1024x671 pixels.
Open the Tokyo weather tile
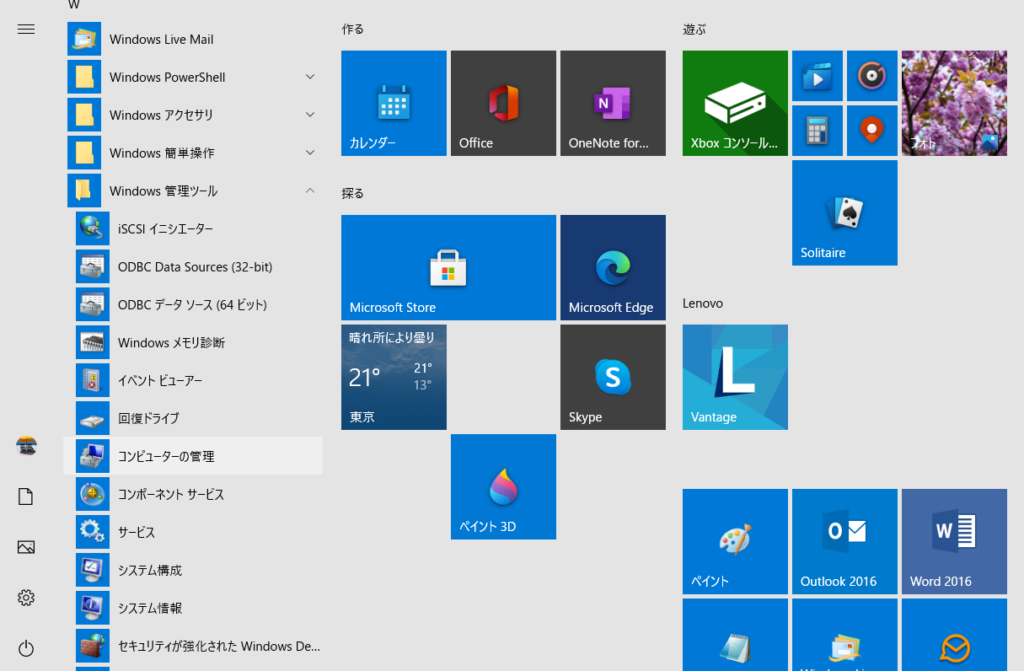click(393, 377)
